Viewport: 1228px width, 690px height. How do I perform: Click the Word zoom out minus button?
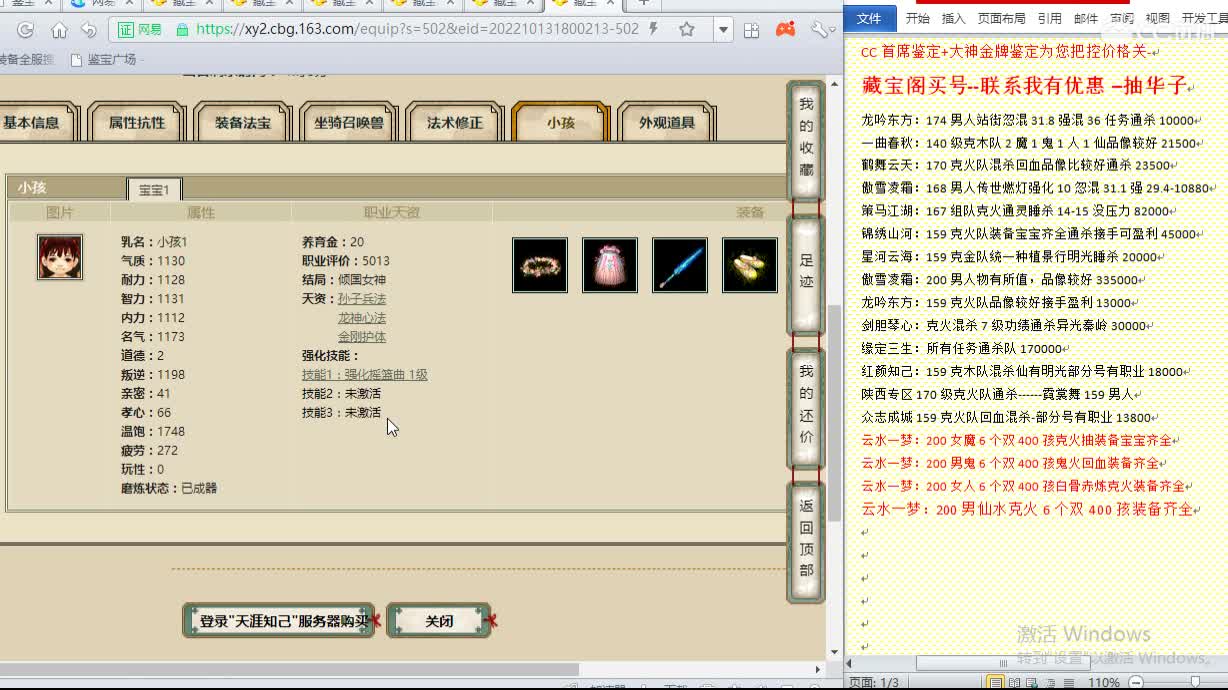pos(1136,682)
